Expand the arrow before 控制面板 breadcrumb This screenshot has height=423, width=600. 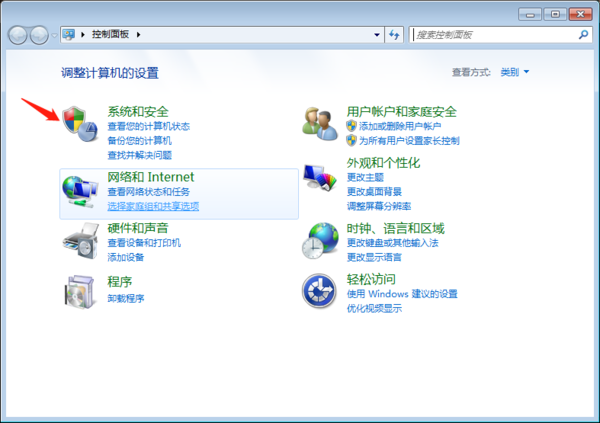point(83,34)
